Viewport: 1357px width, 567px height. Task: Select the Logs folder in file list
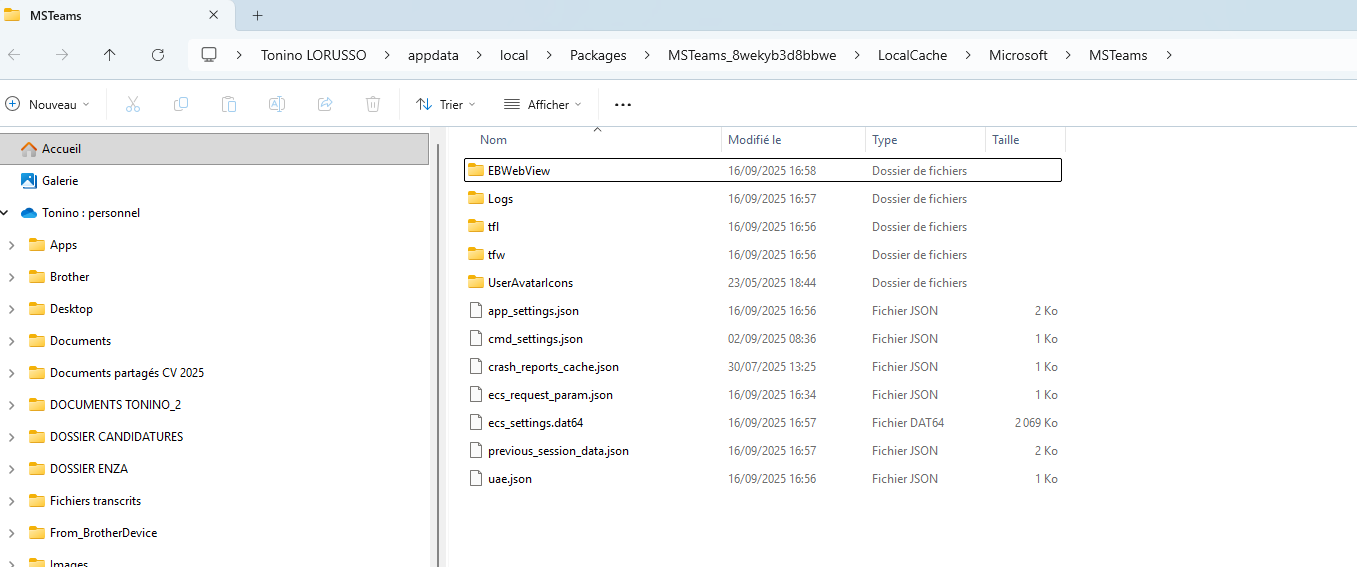click(x=763, y=199)
